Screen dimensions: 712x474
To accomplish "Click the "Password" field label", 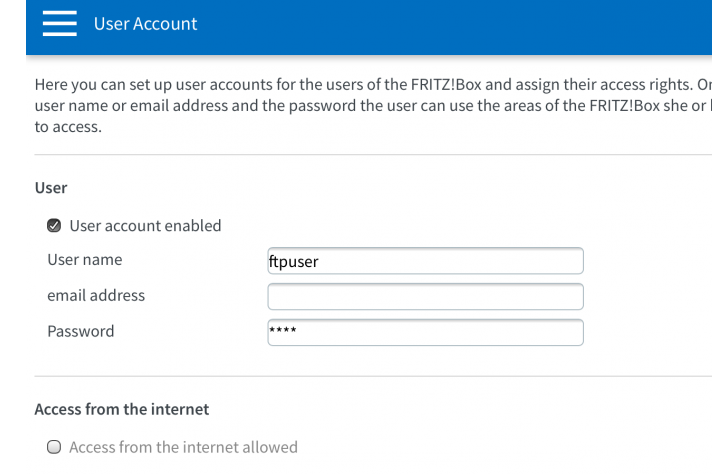I will click(x=81, y=331).
